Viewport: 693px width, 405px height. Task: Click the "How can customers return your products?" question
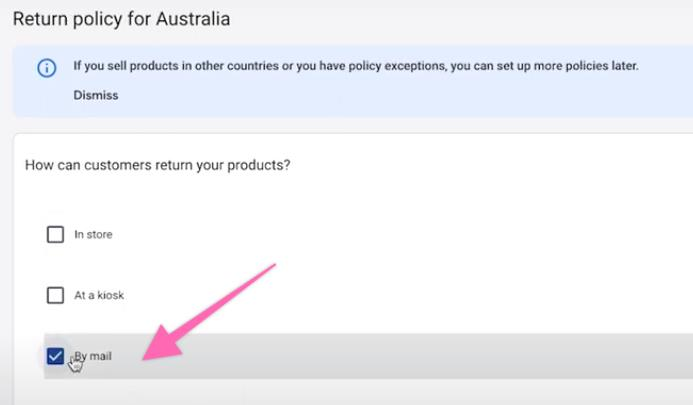point(158,165)
